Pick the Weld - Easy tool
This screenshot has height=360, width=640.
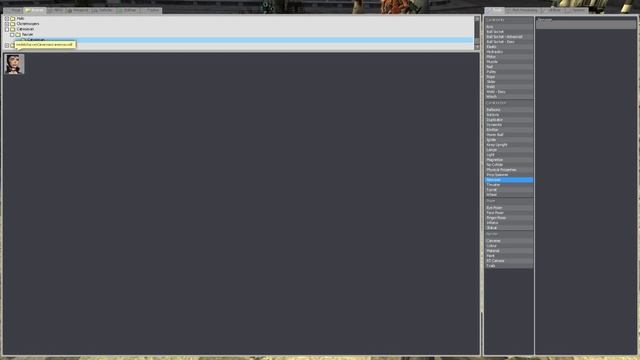(509, 92)
